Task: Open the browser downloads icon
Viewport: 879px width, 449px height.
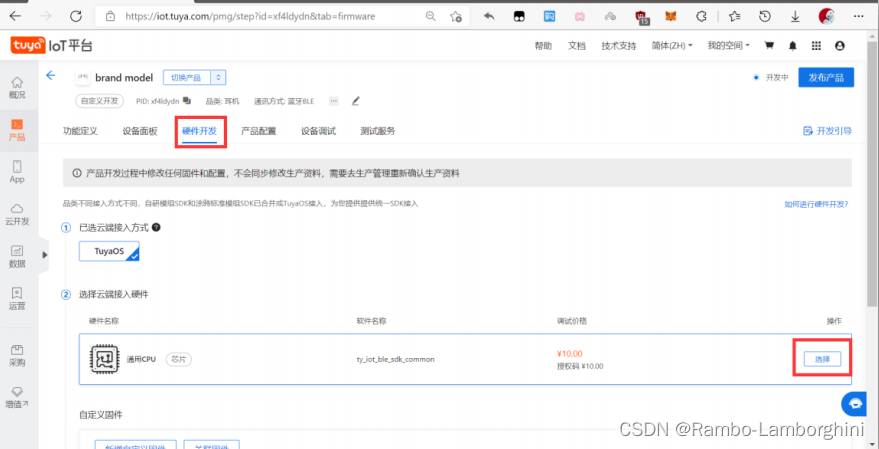Action: point(795,17)
